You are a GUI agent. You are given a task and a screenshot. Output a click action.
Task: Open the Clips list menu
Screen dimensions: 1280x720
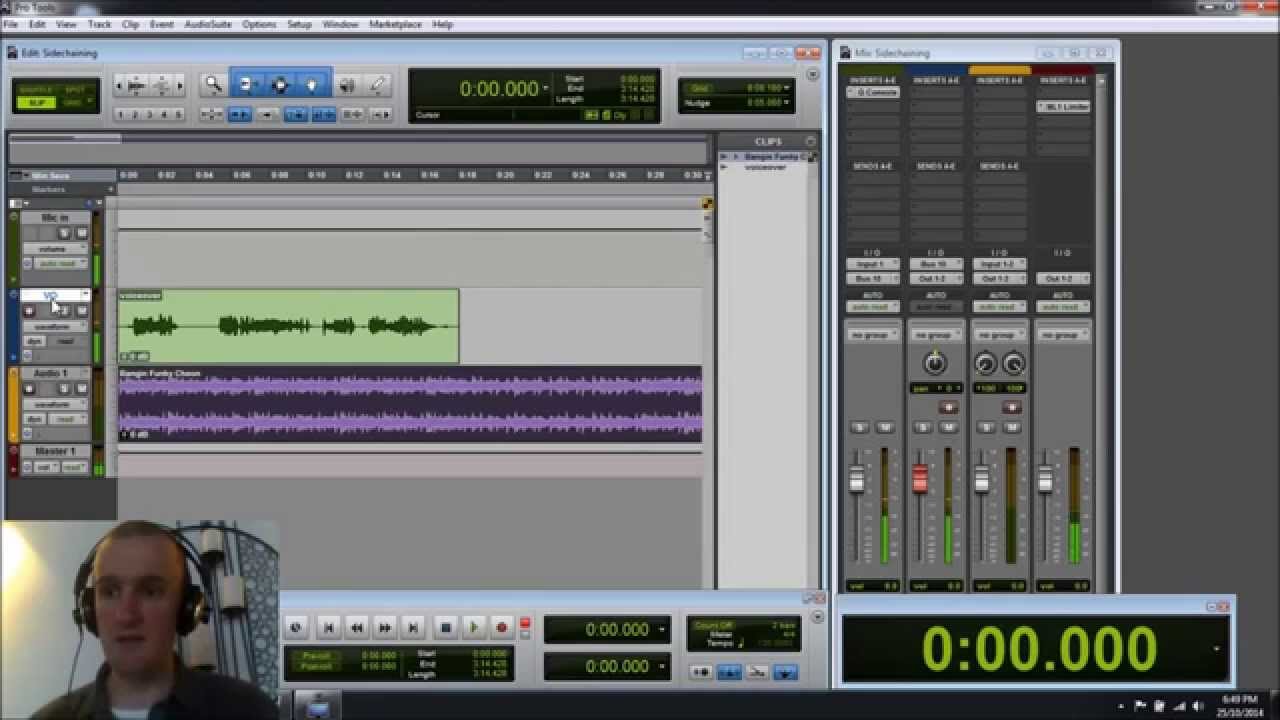pyautogui.click(x=811, y=142)
